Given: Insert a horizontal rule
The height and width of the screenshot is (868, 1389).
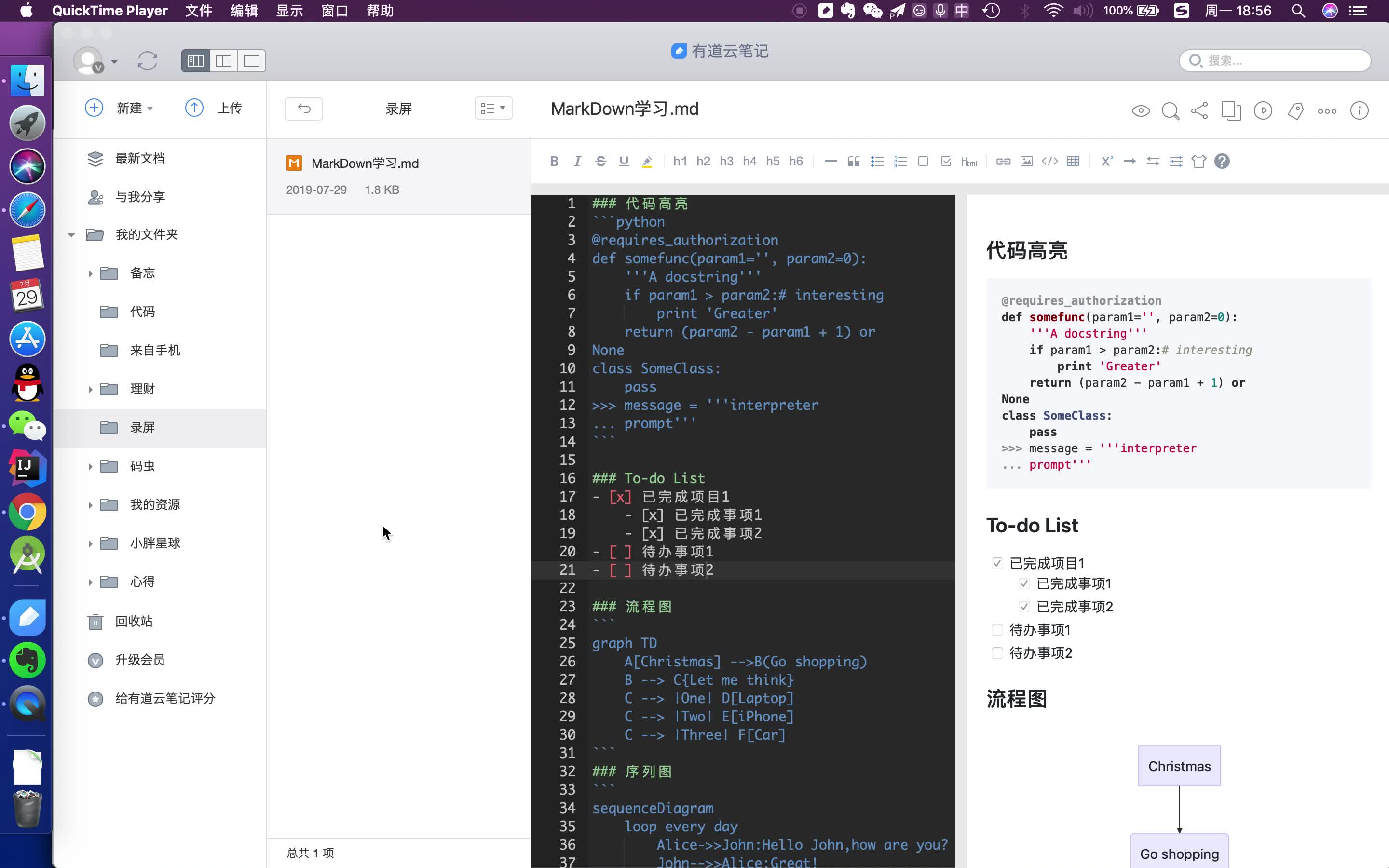Looking at the screenshot, I should tap(831, 162).
